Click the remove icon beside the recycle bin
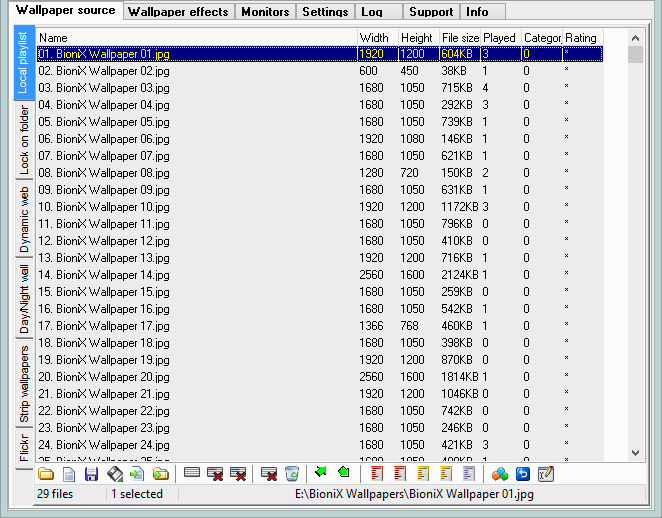662x518 pixels. click(269, 474)
